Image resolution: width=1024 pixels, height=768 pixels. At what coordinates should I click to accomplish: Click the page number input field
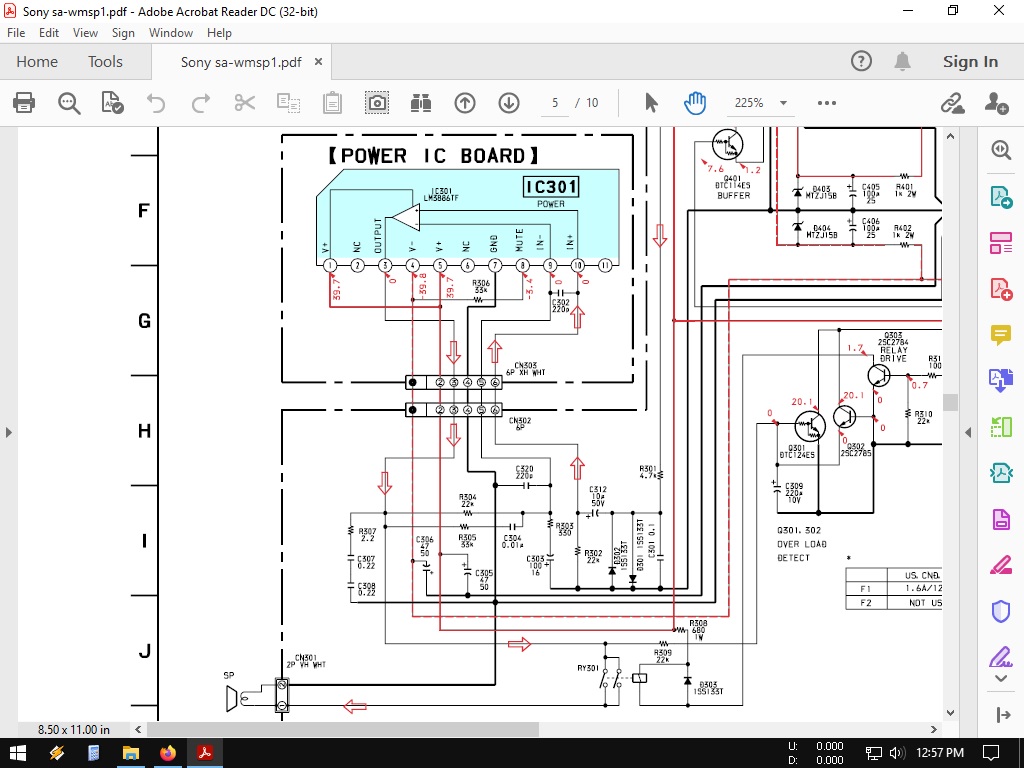tap(555, 103)
